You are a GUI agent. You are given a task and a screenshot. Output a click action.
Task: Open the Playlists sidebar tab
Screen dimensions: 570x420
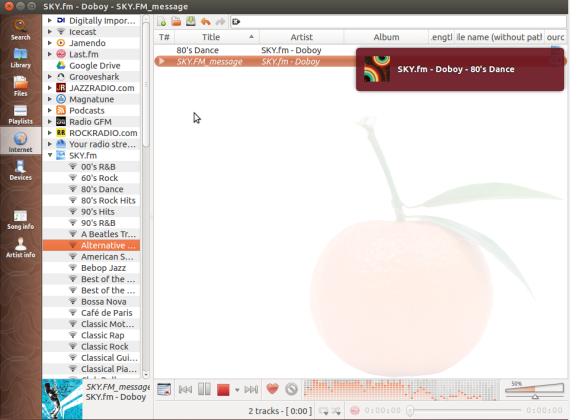coord(20,114)
